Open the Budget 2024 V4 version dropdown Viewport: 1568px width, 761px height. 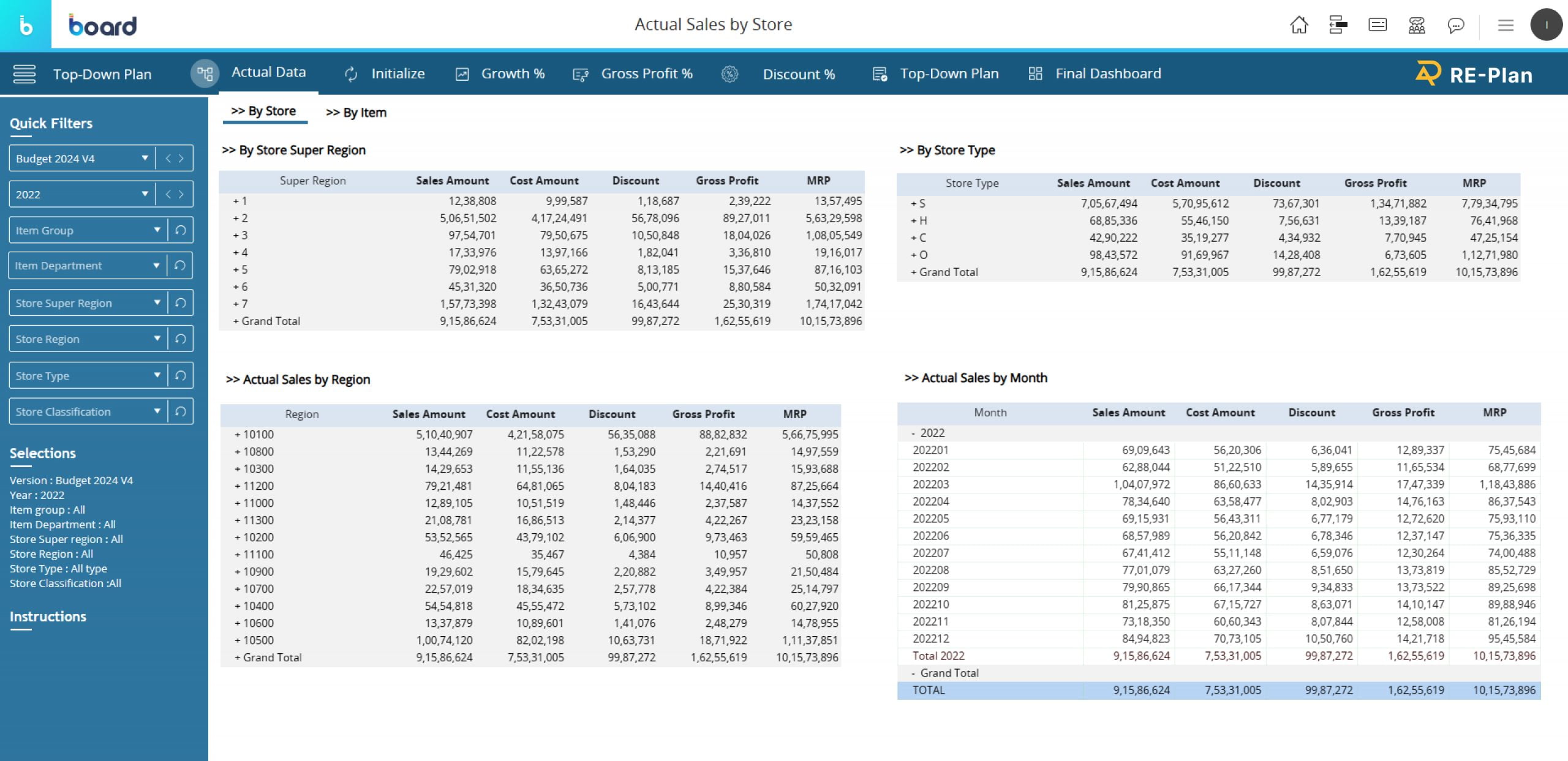145,157
